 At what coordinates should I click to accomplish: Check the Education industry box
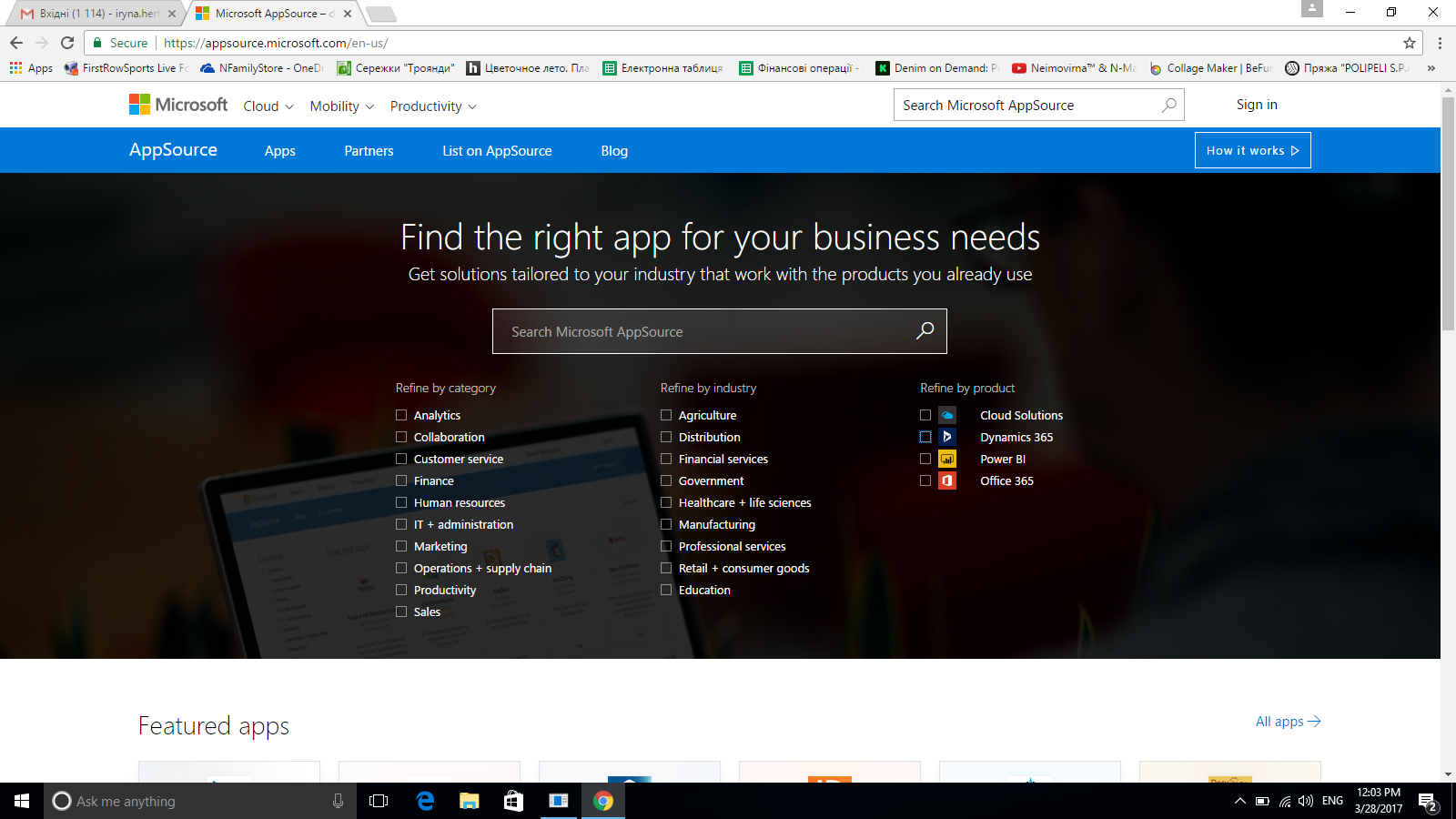click(666, 590)
